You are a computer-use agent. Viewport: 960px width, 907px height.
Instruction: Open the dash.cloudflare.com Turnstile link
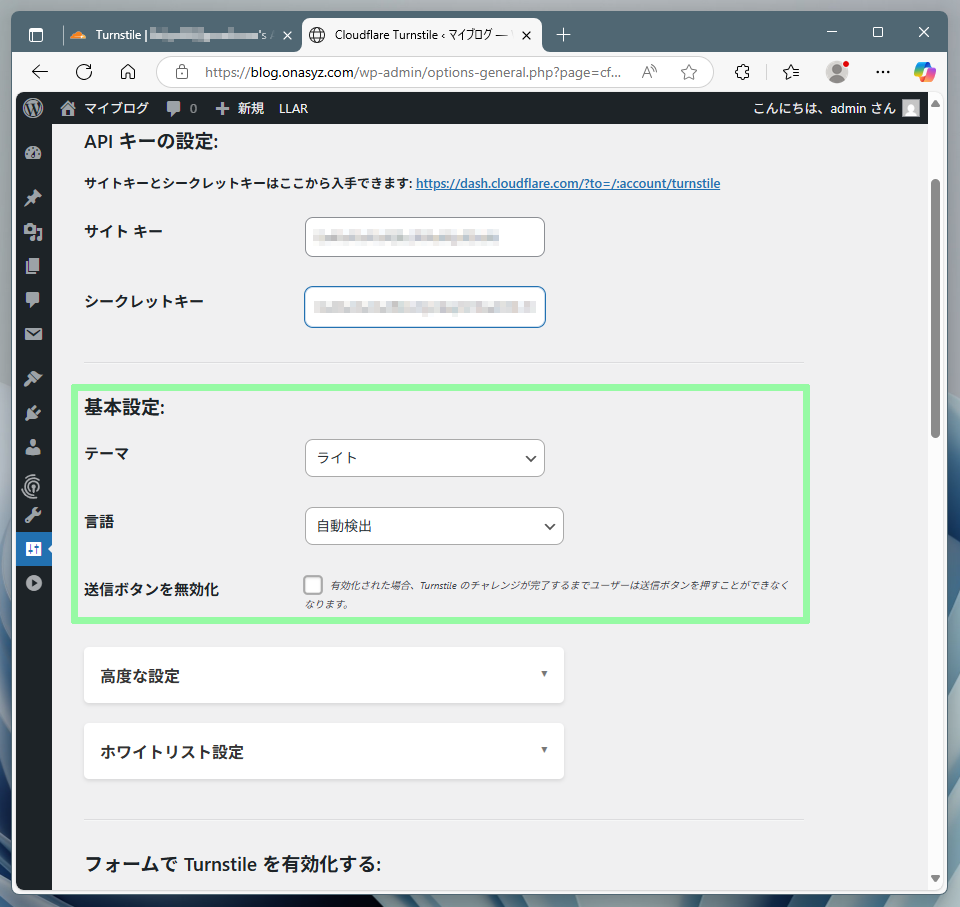point(567,184)
